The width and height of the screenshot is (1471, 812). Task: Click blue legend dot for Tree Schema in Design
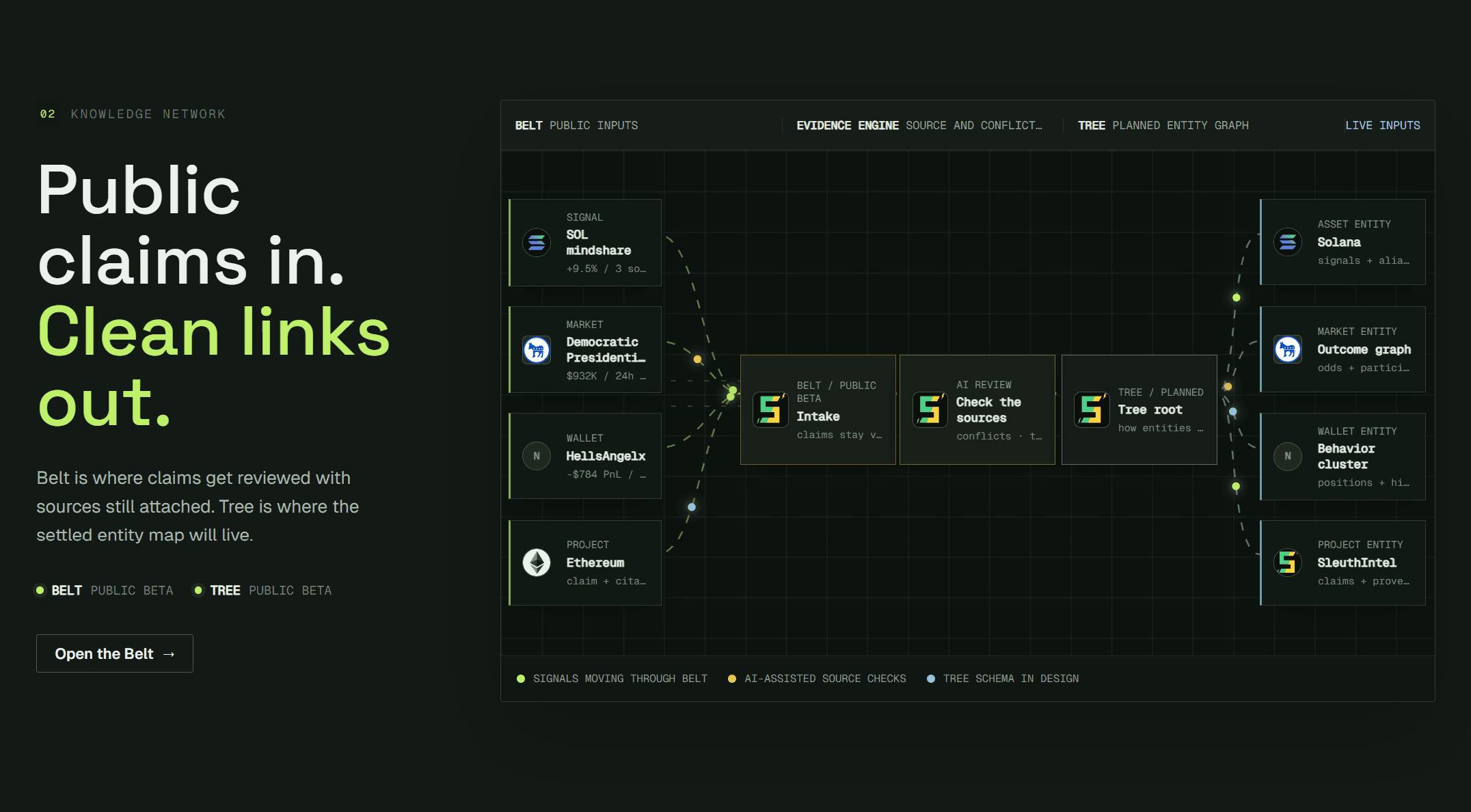pyautogui.click(x=931, y=679)
